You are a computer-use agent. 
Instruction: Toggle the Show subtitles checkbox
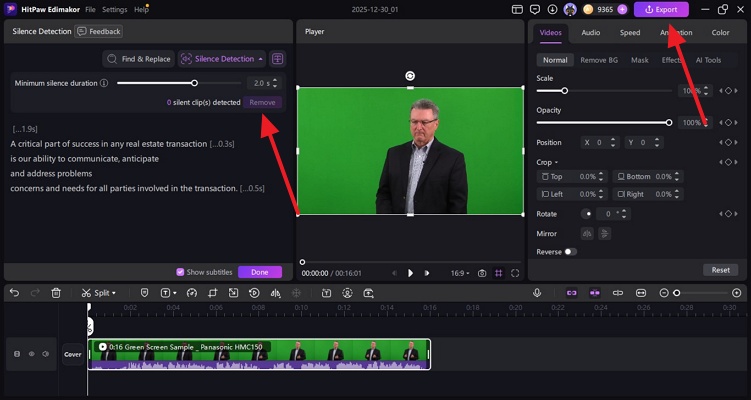(x=180, y=272)
